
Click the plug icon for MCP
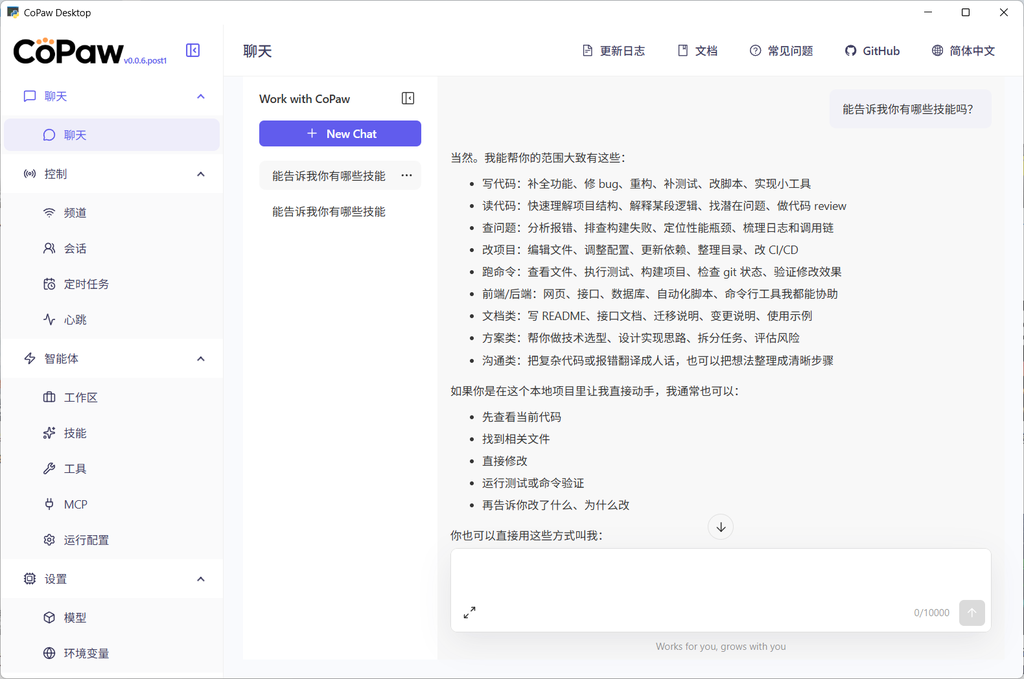point(49,504)
